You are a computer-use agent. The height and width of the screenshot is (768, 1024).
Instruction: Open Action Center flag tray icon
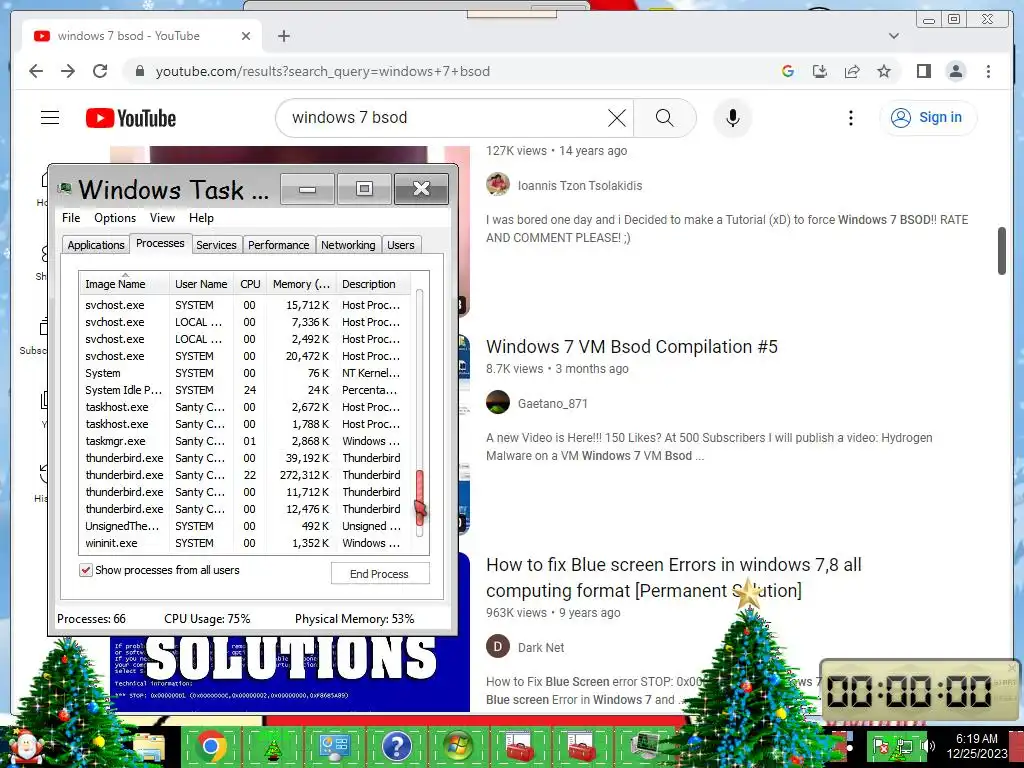[881, 745]
